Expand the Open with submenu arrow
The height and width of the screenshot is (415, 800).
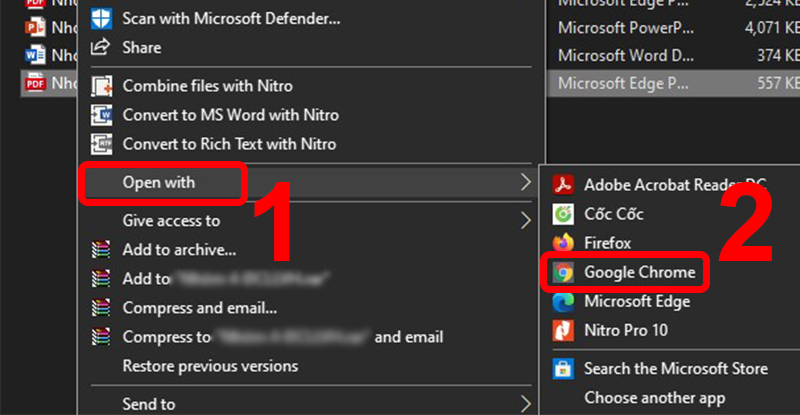[x=526, y=182]
